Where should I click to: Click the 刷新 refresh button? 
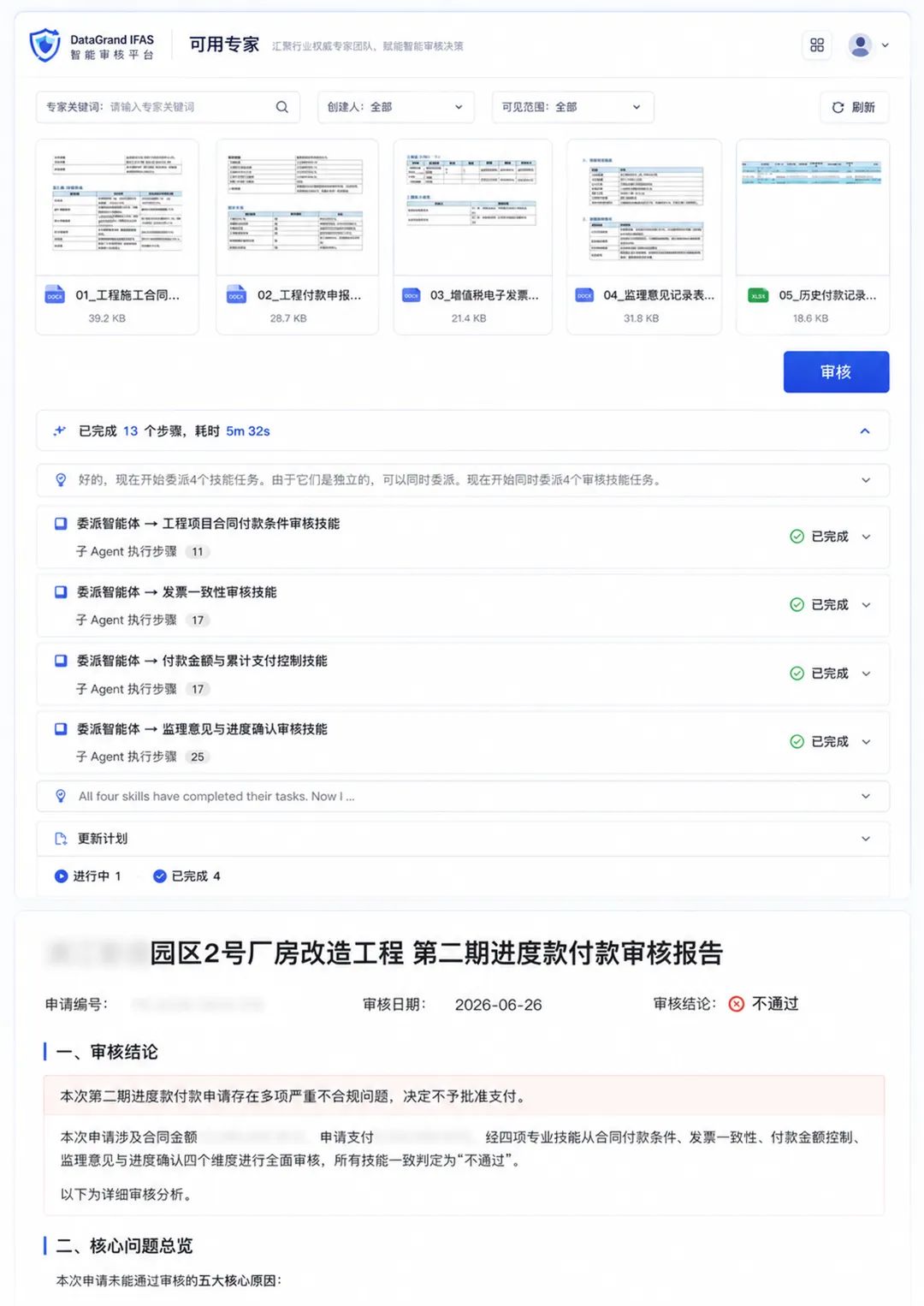(854, 107)
